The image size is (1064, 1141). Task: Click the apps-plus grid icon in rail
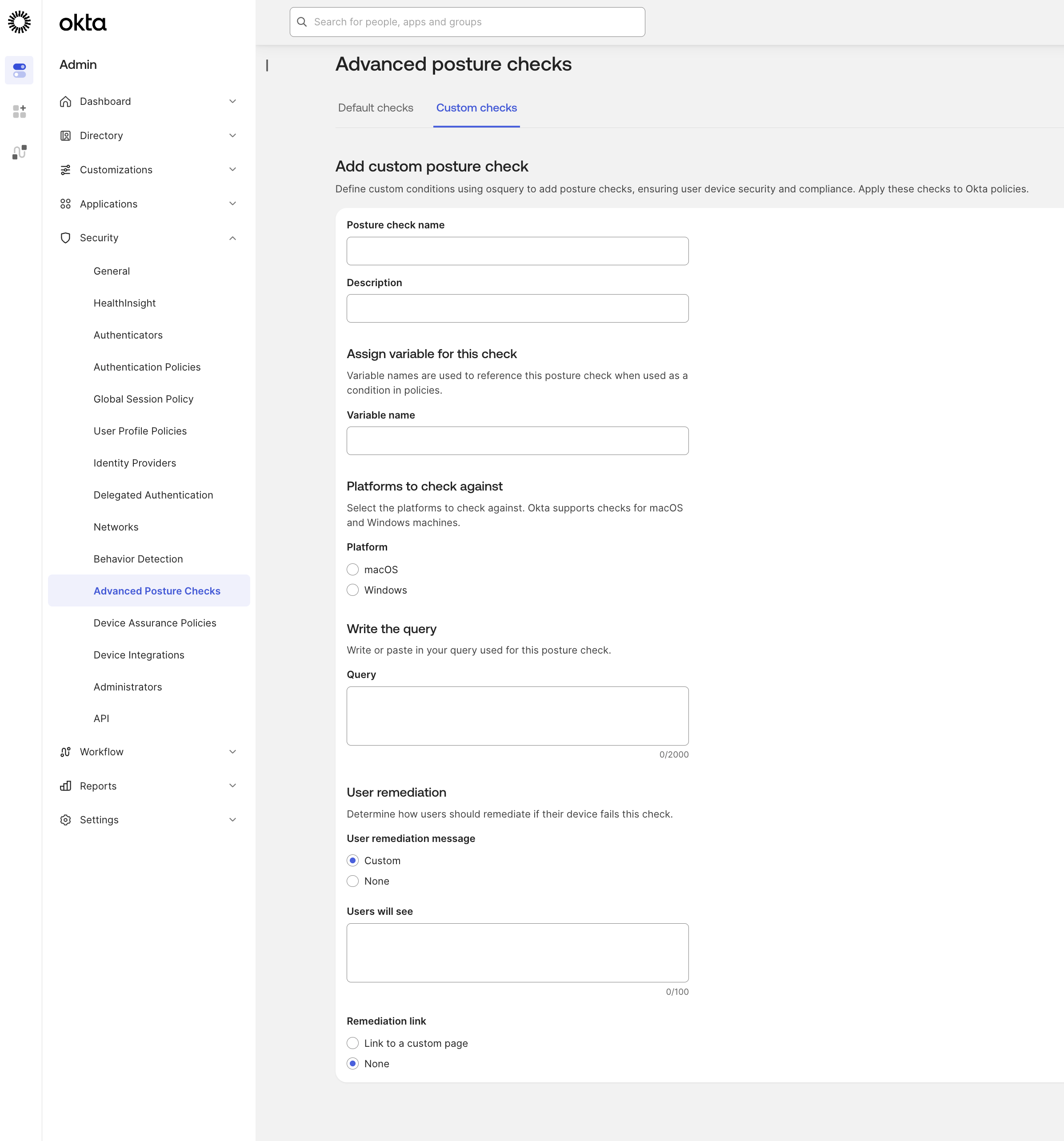tap(20, 112)
